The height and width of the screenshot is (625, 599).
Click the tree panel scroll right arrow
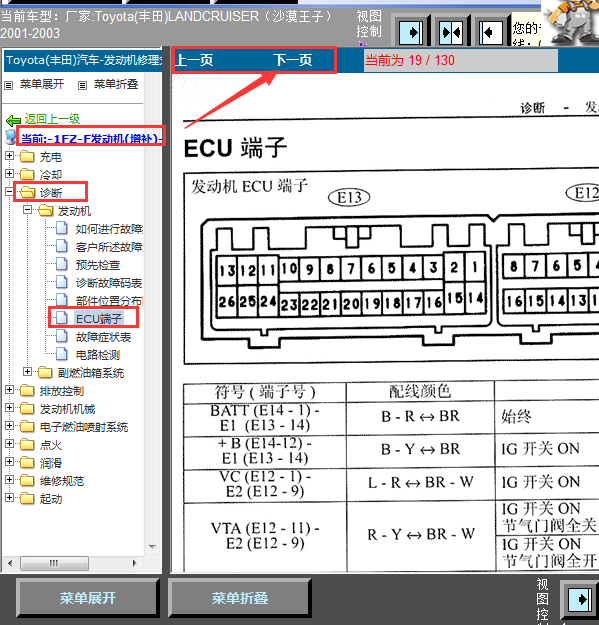pos(135,563)
